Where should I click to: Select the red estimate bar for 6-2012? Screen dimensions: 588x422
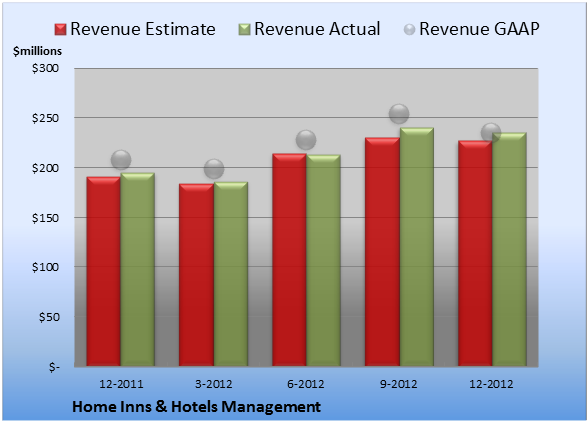(289, 260)
